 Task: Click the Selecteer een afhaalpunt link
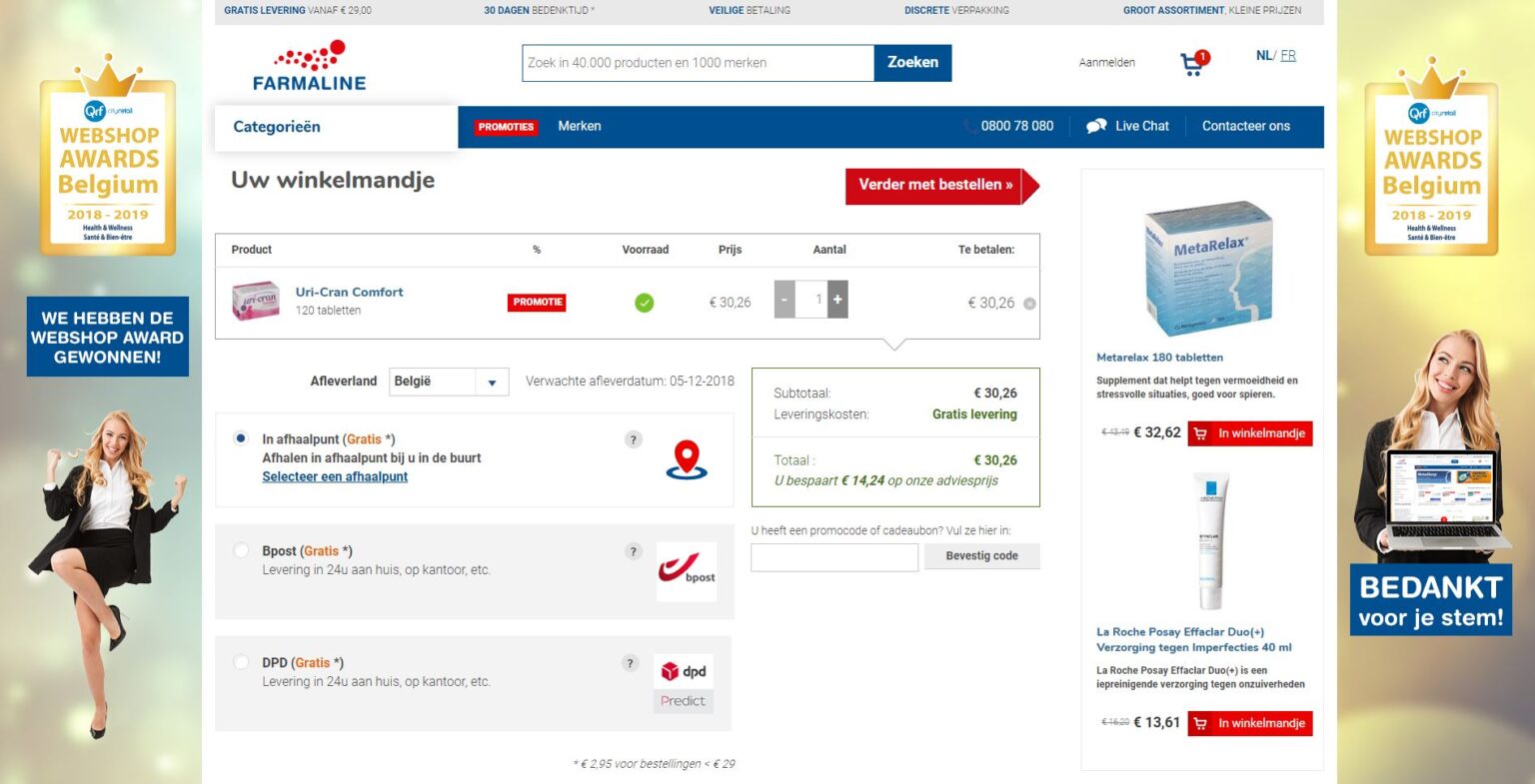coord(334,476)
